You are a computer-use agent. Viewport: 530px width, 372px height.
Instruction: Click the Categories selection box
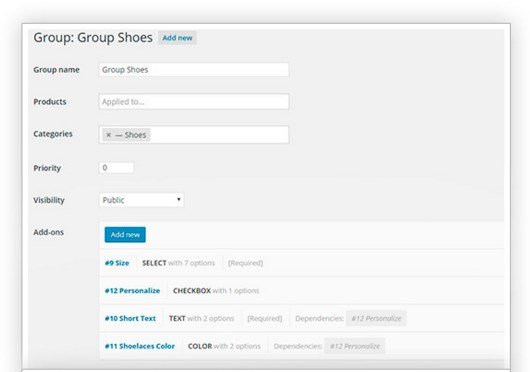click(x=194, y=134)
